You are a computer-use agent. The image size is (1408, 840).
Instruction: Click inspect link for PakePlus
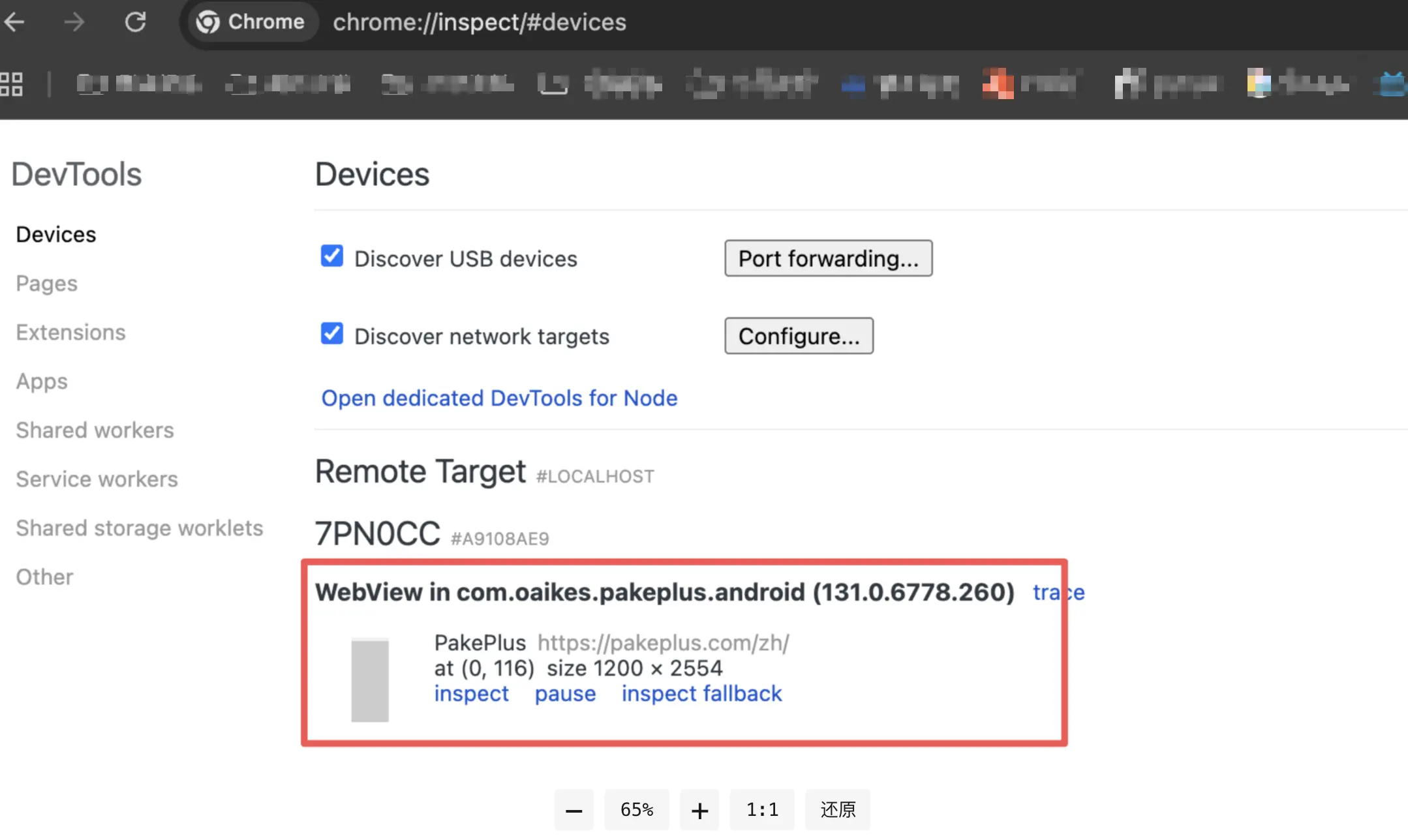(x=471, y=693)
